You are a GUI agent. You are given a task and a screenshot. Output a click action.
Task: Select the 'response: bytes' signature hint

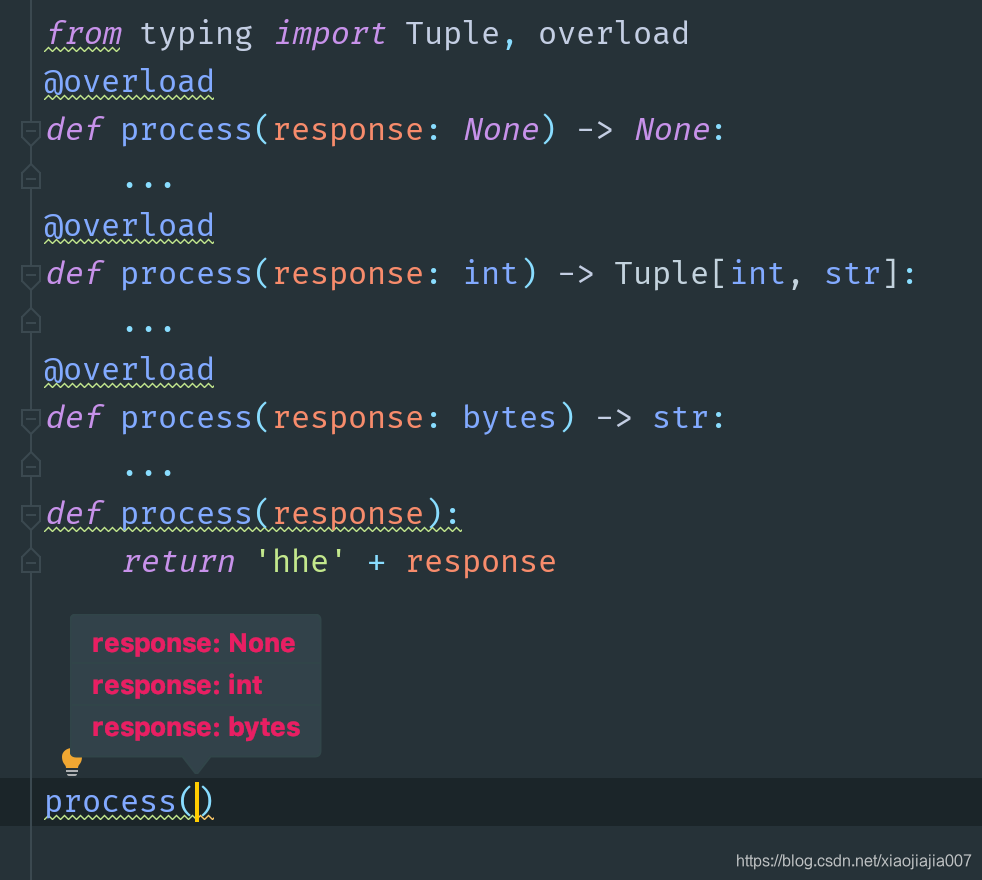(x=195, y=728)
